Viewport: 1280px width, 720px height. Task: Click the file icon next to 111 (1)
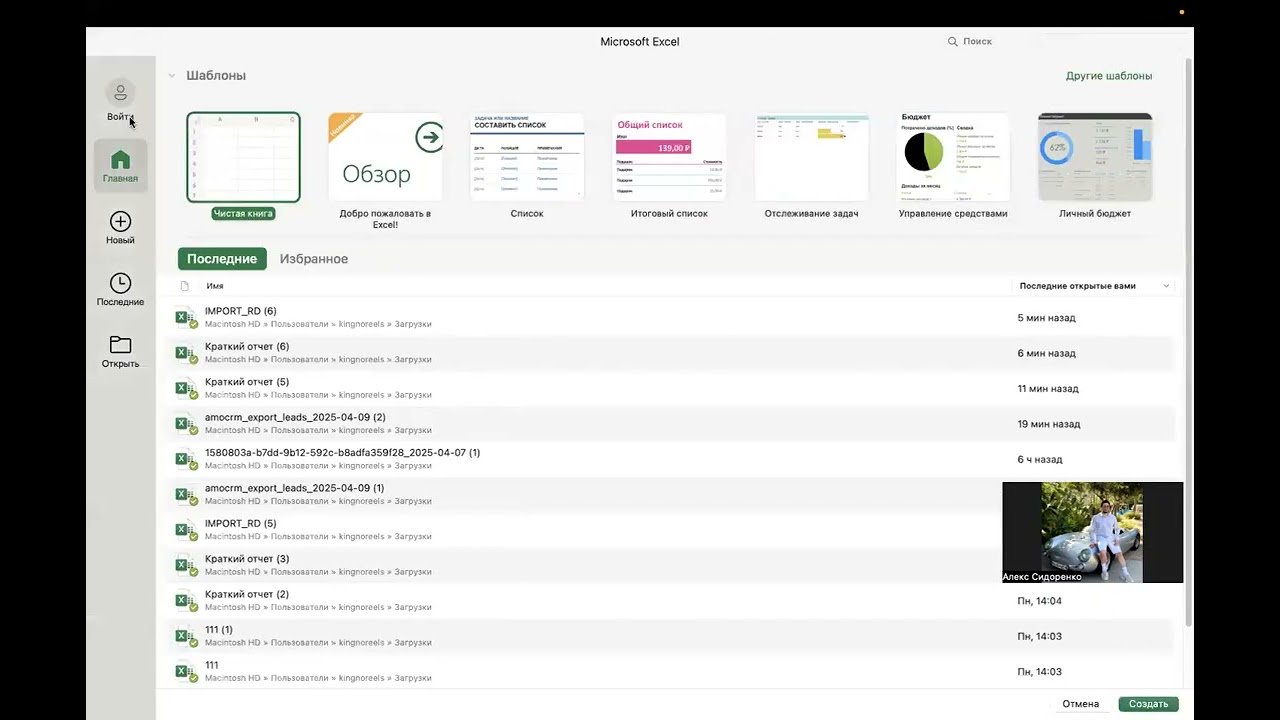click(185, 637)
